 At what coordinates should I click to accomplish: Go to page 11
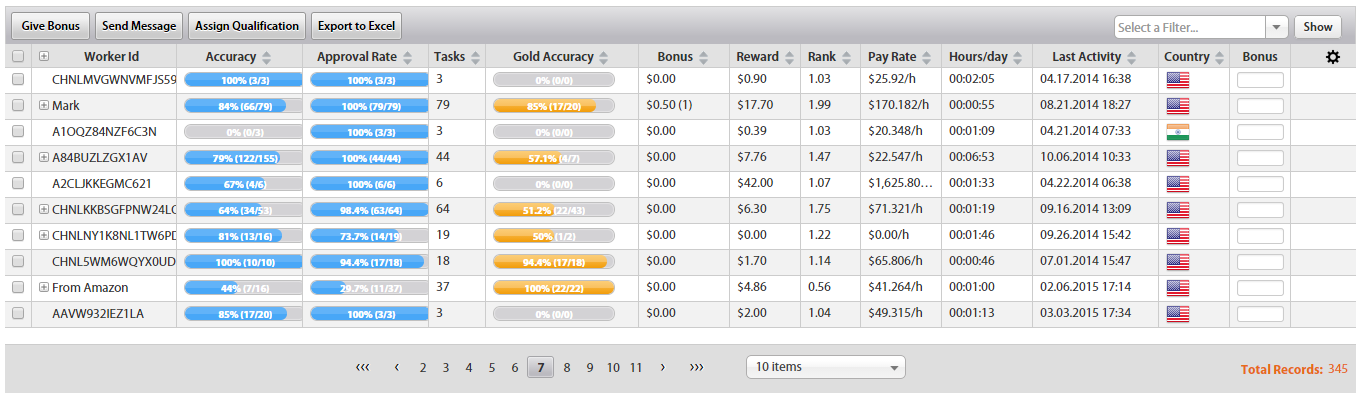636,367
